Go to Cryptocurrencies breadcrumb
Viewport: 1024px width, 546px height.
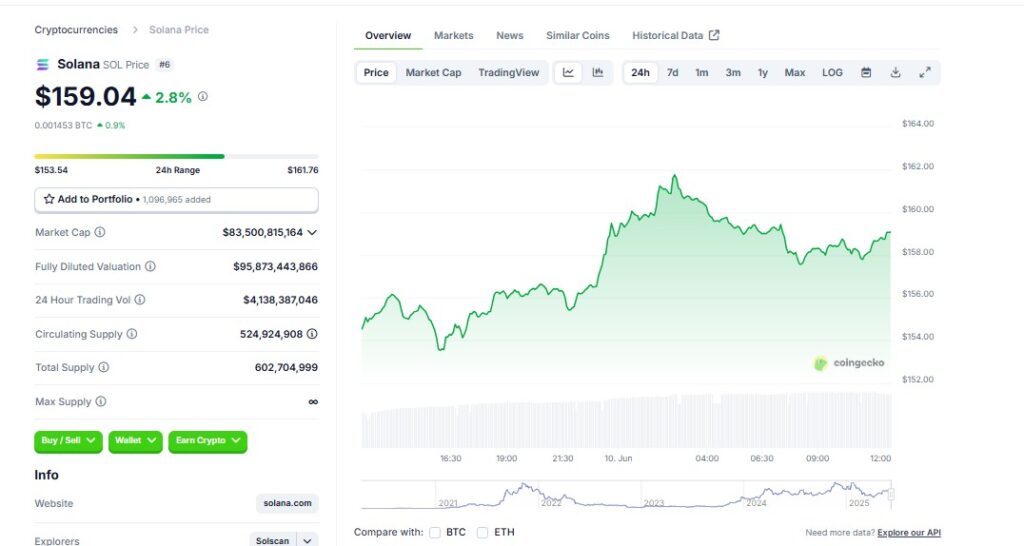pos(76,30)
